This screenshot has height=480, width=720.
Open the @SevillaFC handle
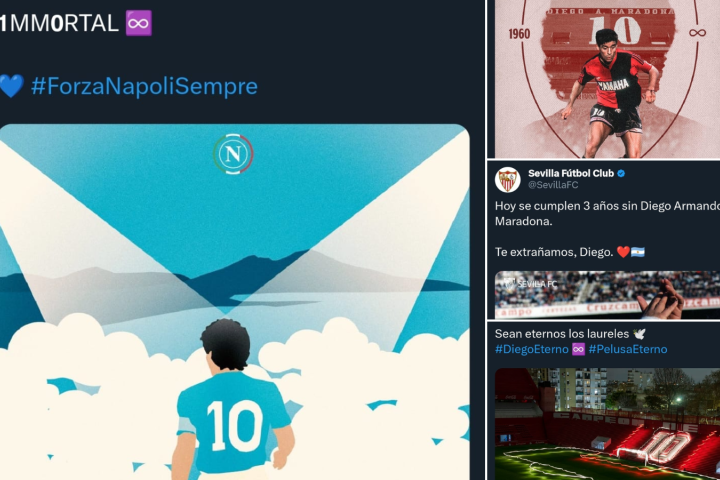(553, 185)
